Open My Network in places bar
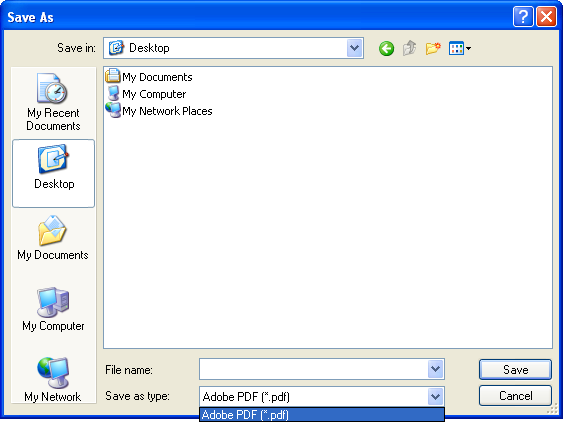Image resolution: width=563 pixels, height=422 pixels. click(x=53, y=379)
